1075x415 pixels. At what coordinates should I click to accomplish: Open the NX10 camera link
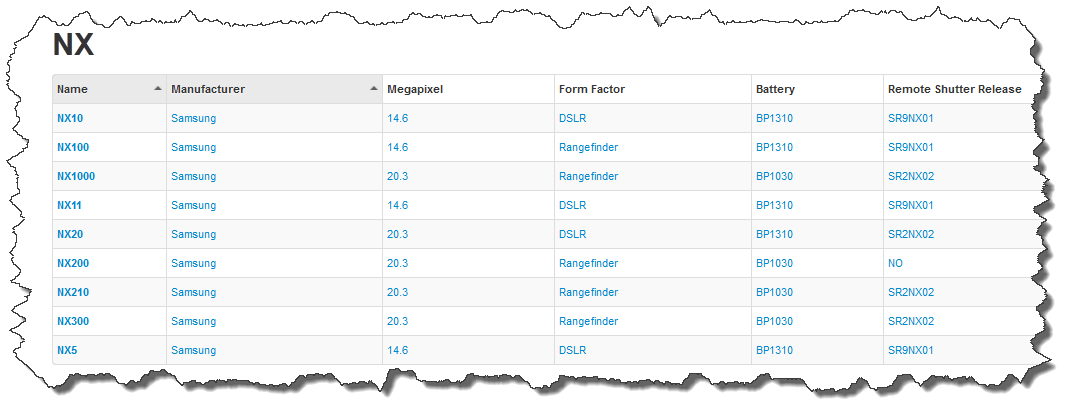click(70, 118)
